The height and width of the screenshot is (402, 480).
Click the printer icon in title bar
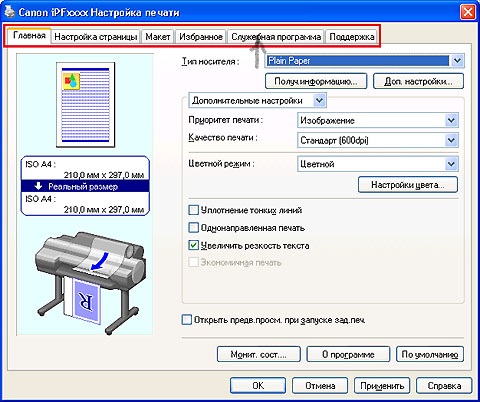tap(10, 12)
